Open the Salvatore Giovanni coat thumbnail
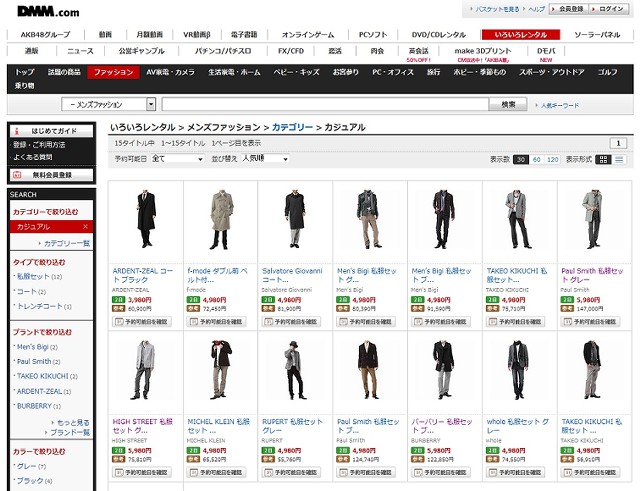Image resolution: width=640 pixels, height=491 pixels. click(295, 220)
